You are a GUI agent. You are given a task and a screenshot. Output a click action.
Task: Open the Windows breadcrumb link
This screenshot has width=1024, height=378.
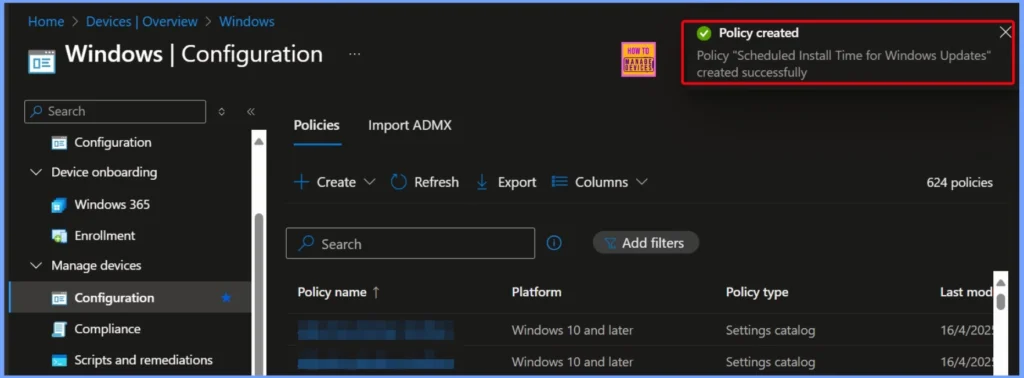click(x=247, y=22)
